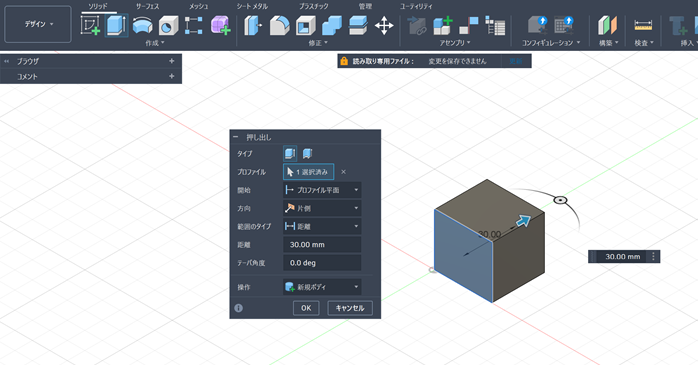This screenshot has width=698, height=365.
Task: Open the 範囲のタイプ dropdown (距離)
Action: pyautogui.click(x=322, y=227)
